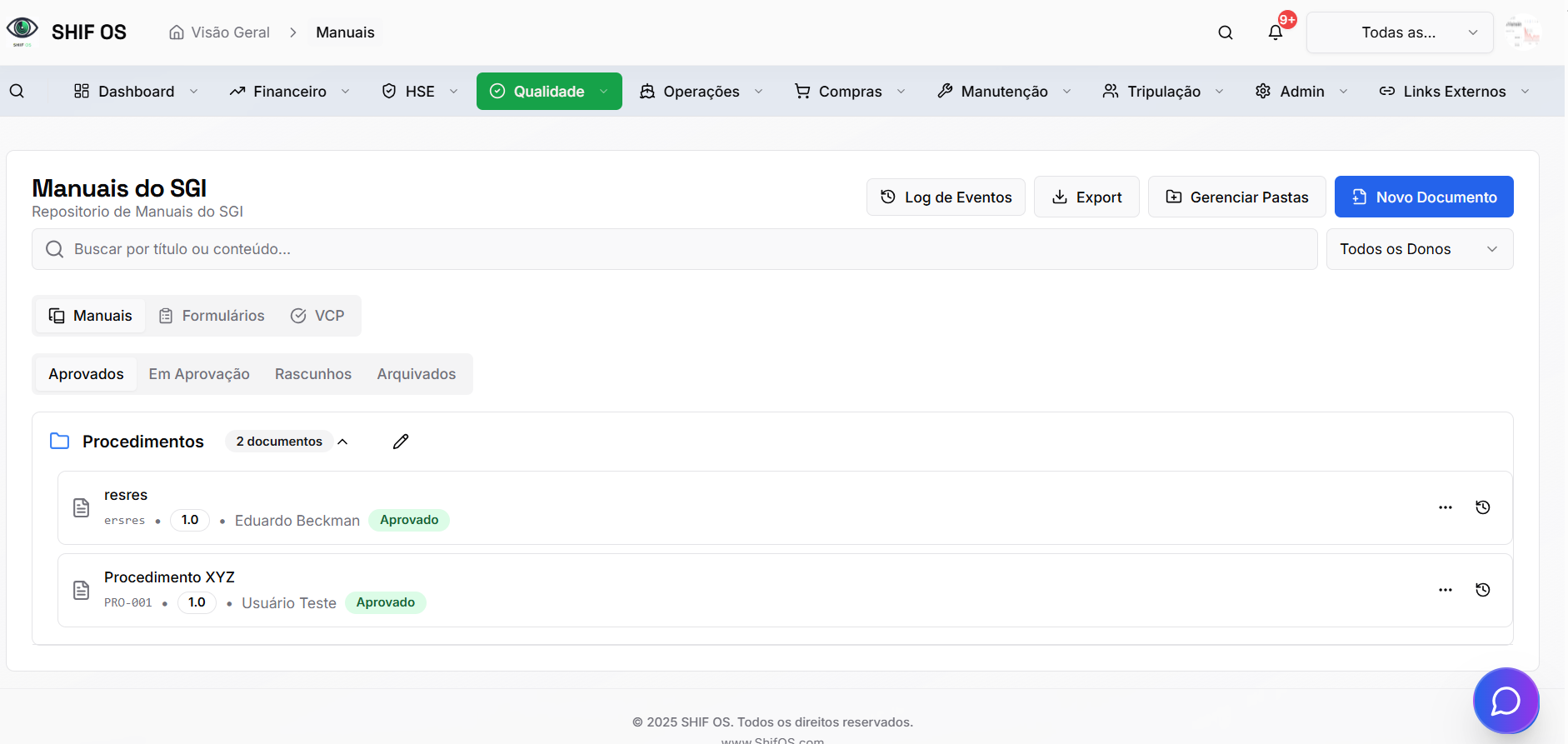Click the Log de Eventos button
The height and width of the screenshot is (744, 1568).
pyautogui.click(x=946, y=197)
